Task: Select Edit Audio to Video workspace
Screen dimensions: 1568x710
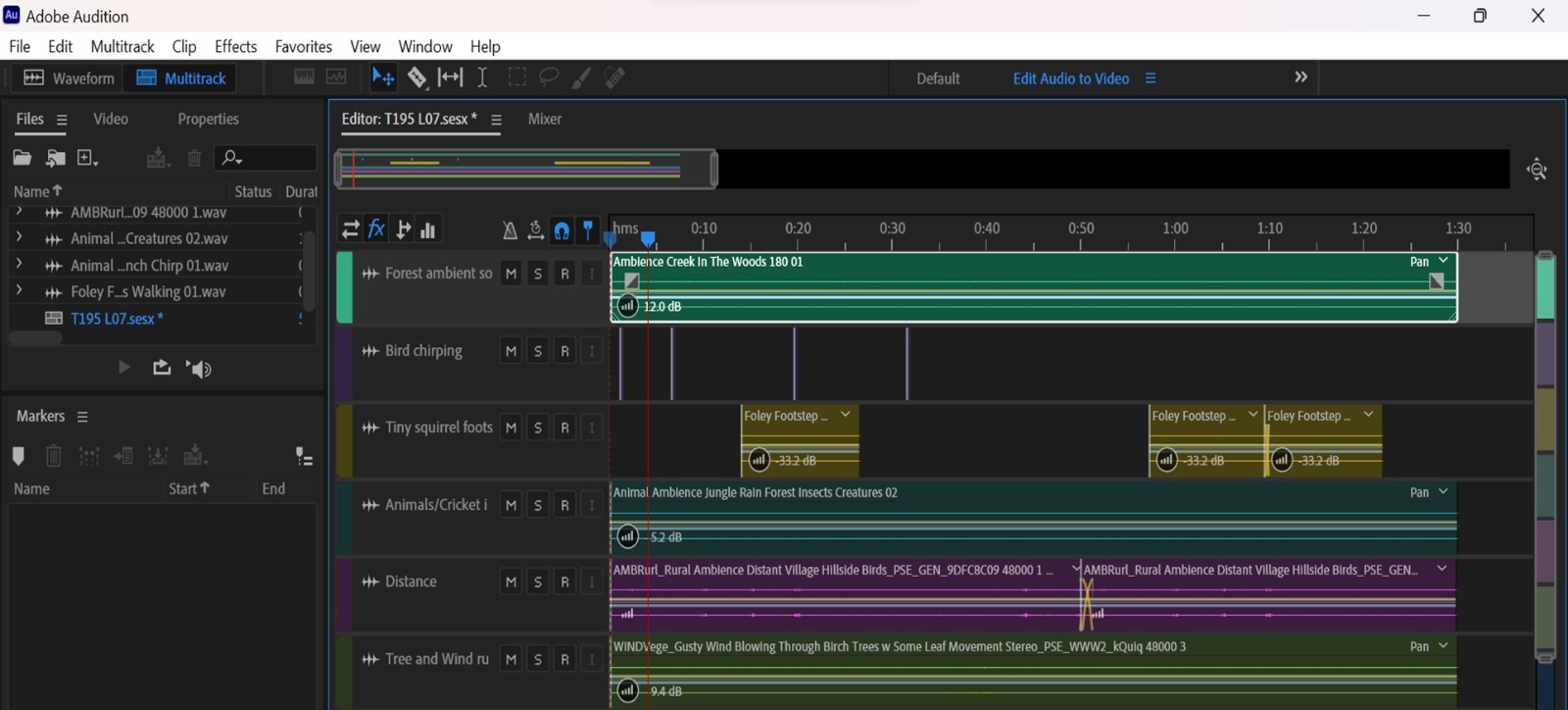Action: 1070,78
